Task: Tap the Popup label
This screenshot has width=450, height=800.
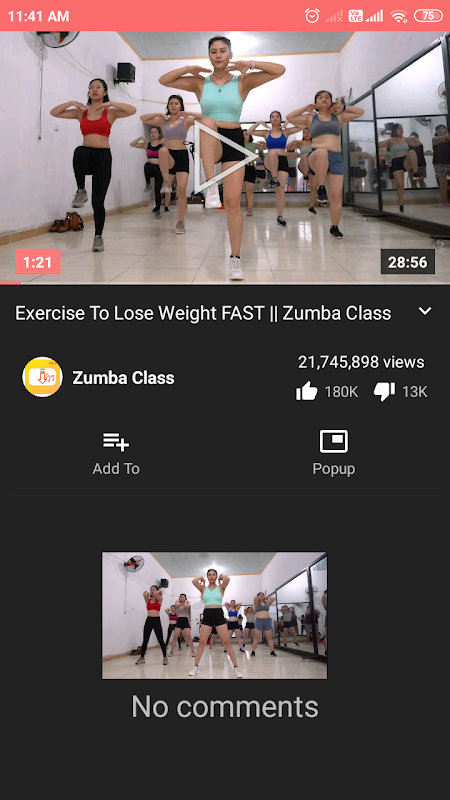Action: click(334, 469)
